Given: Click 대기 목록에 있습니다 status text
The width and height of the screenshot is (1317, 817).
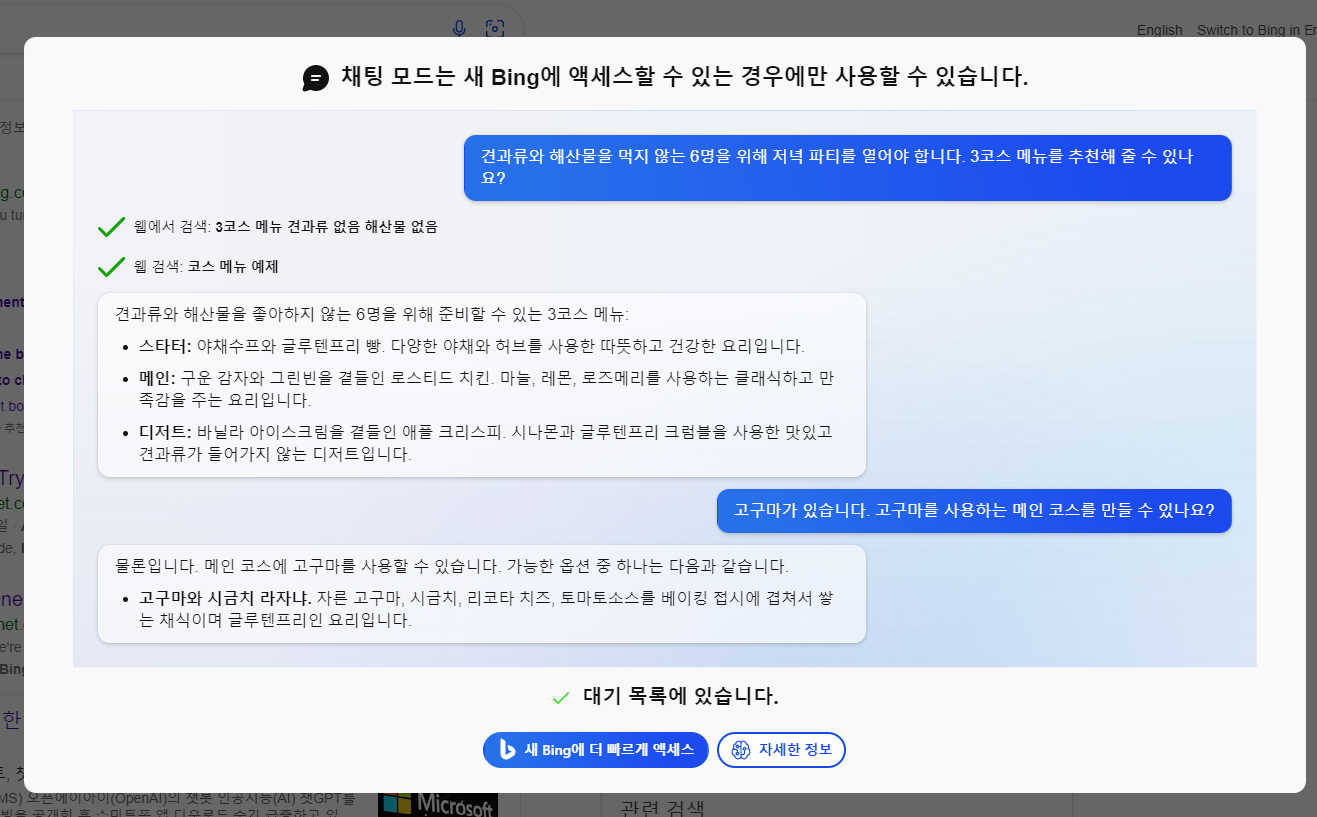Looking at the screenshot, I should [x=680, y=697].
